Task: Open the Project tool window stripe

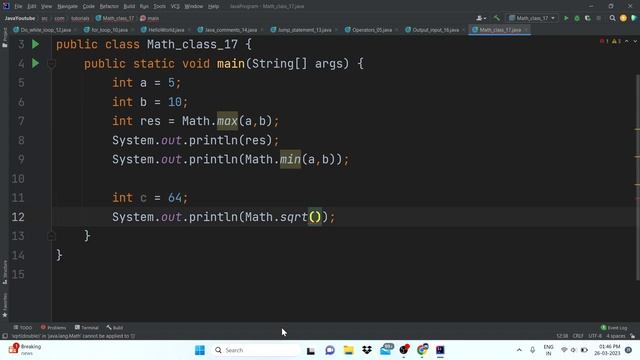Action: point(5,38)
